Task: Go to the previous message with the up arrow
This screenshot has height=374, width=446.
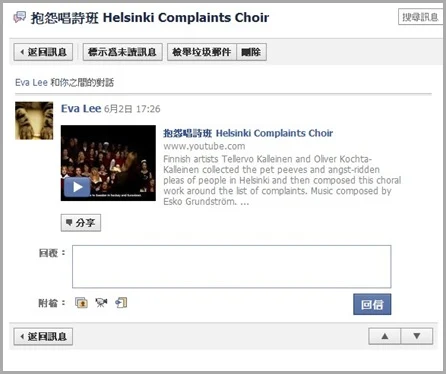Action: coord(385,336)
